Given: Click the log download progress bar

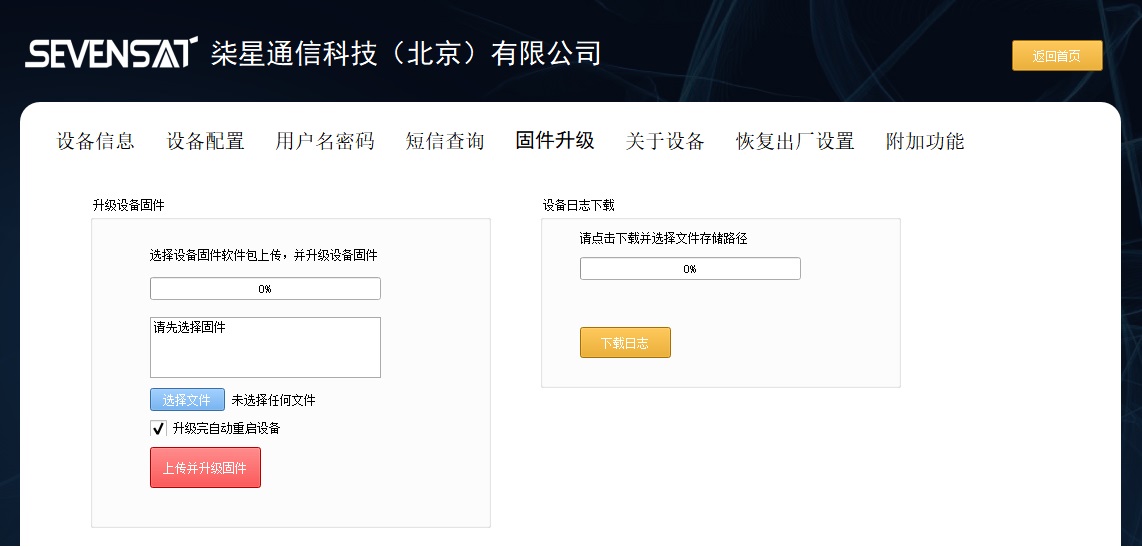Looking at the screenshot, I should (x=690, y=269).
